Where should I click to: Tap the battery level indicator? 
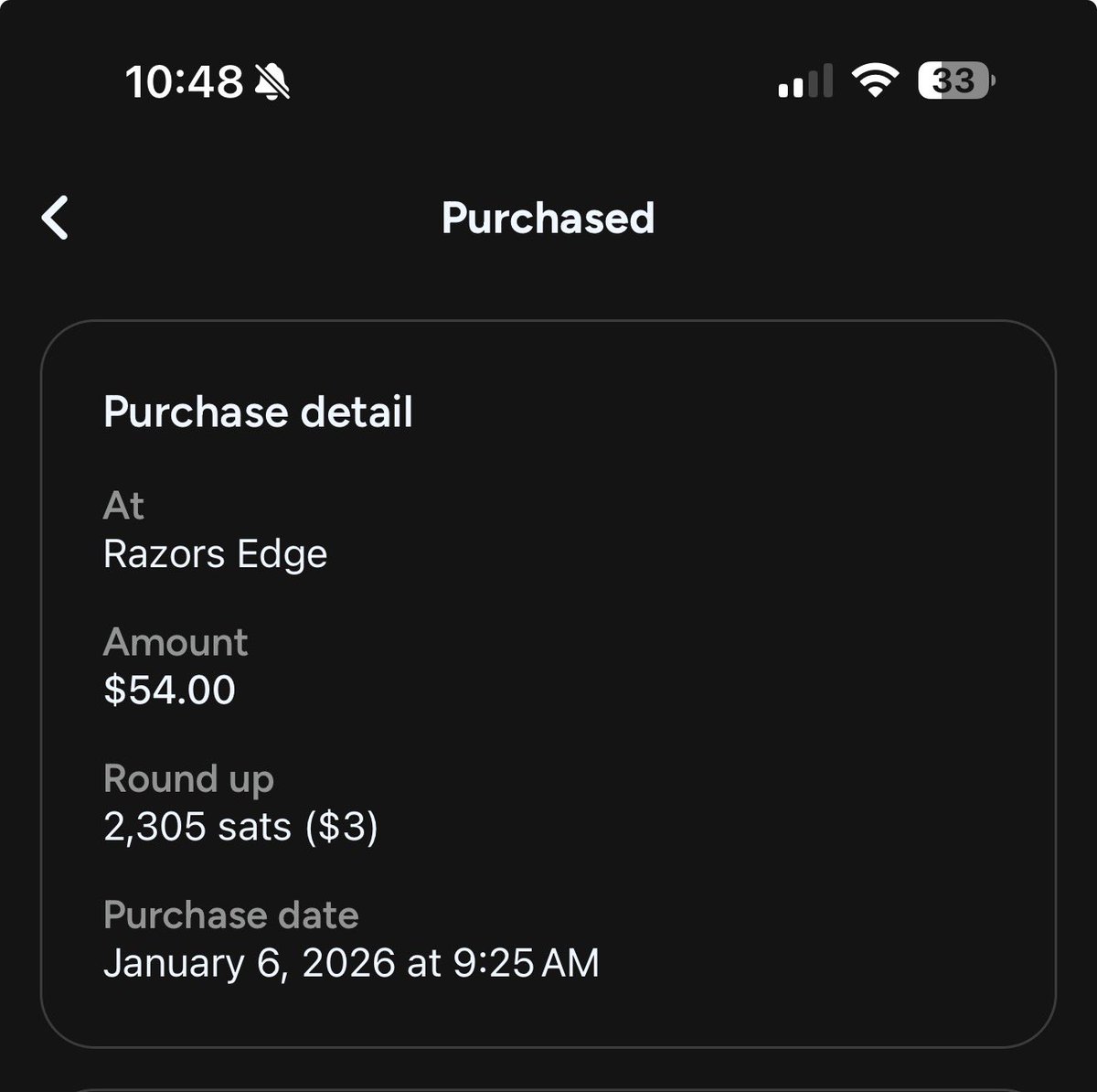click(x=955, y=81)
